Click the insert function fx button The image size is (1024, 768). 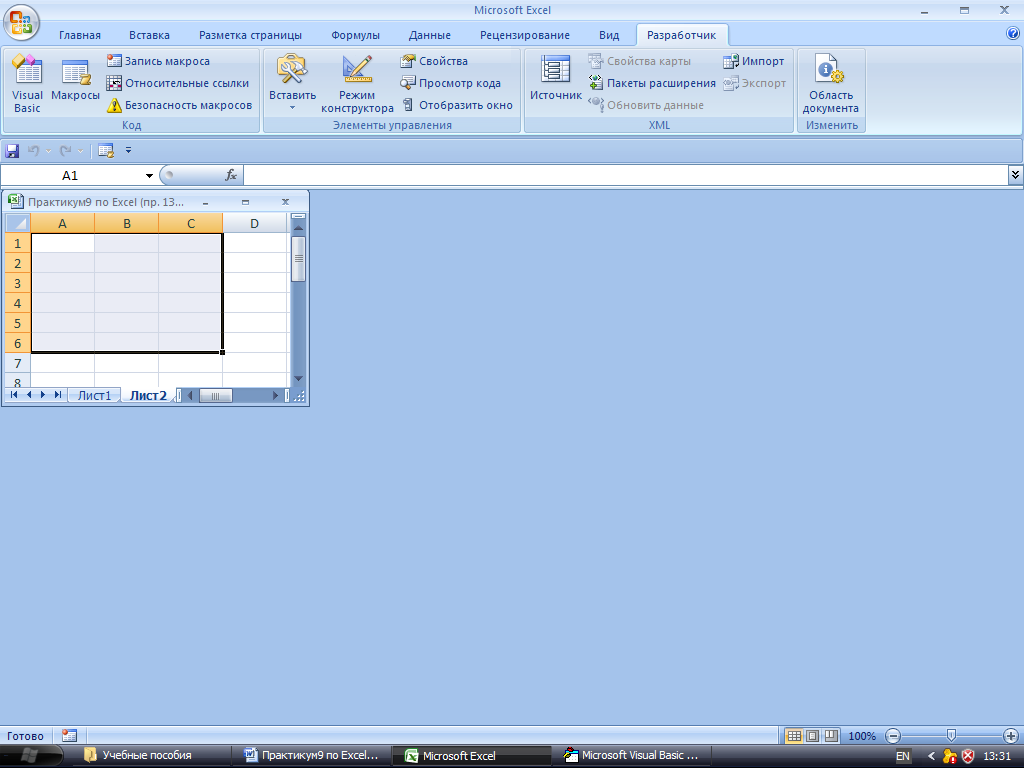tap(231, 175)
